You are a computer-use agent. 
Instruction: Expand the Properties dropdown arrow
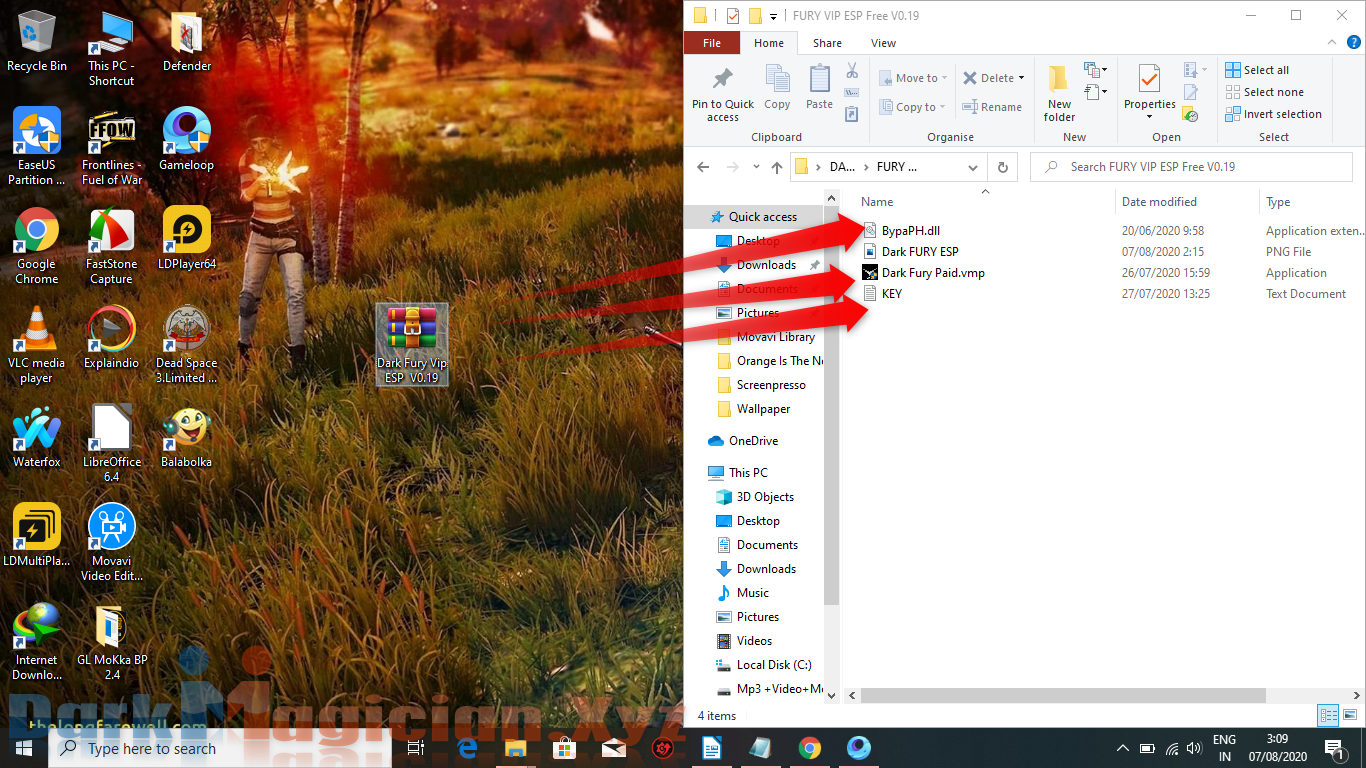pyautogui.click(x=1150, y=117)
